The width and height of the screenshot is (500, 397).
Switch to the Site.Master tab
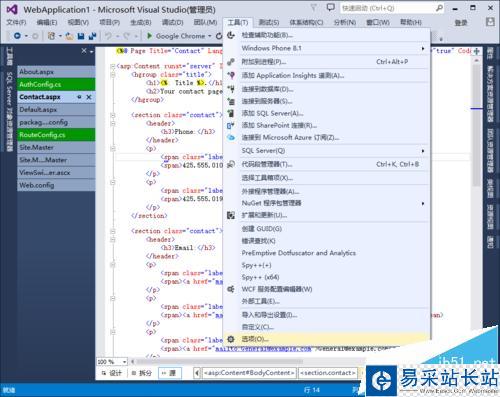(56, 147)
